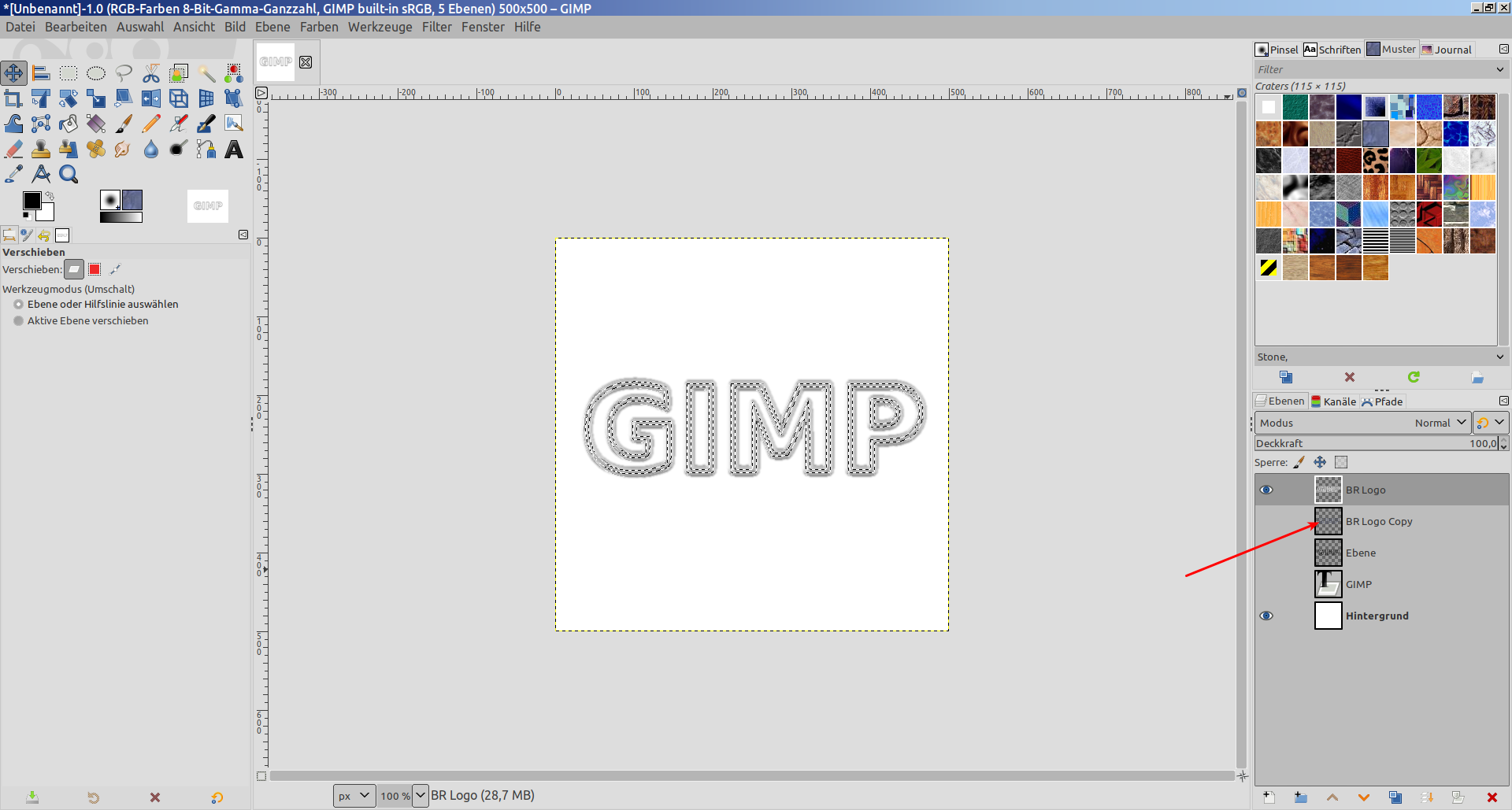The height and width of the screenshot is (810, 1512).
Task: Select the Pencil tool
Action: pos(151,124)
